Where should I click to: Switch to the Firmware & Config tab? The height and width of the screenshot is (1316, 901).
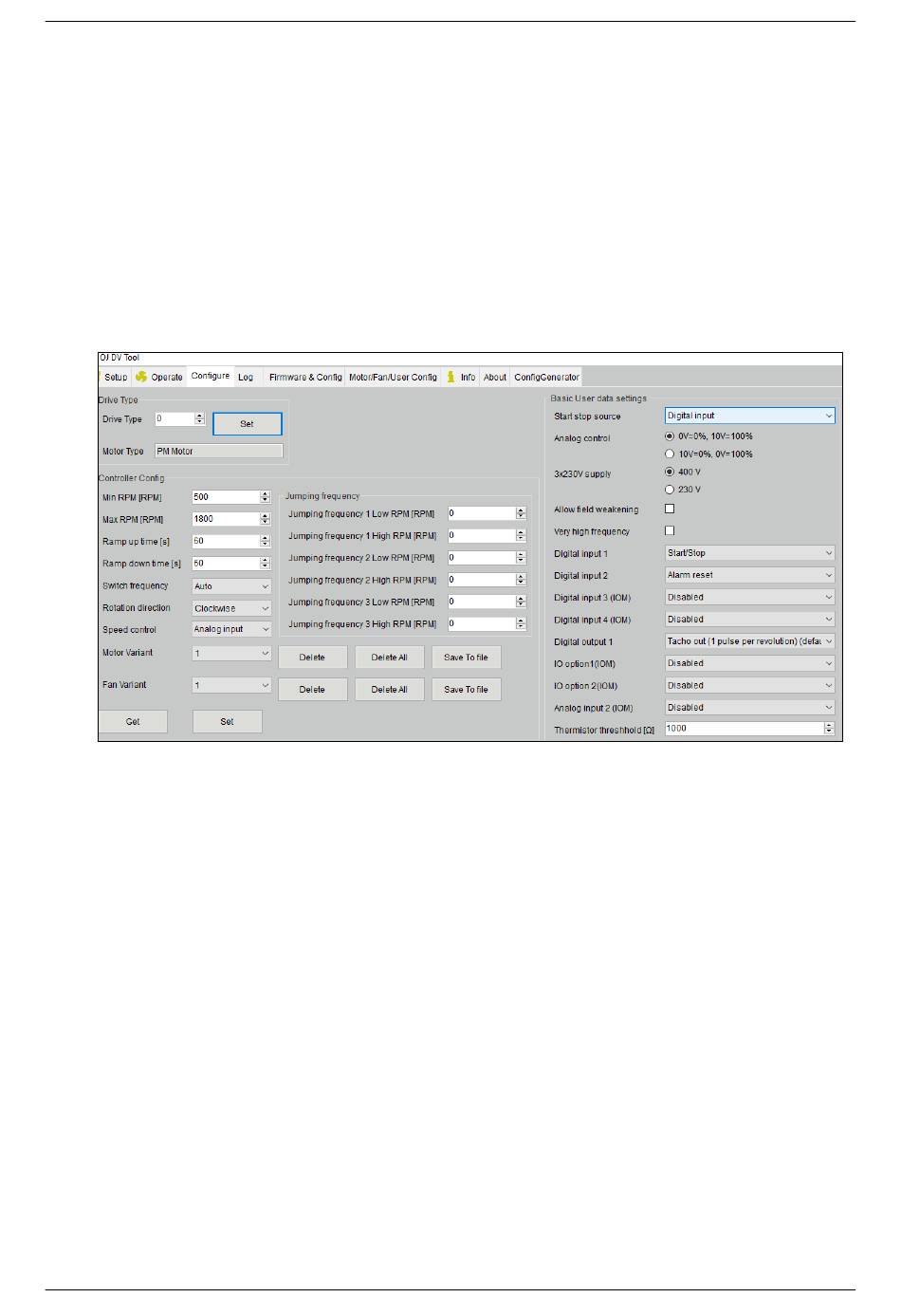(x=305, y=377)
